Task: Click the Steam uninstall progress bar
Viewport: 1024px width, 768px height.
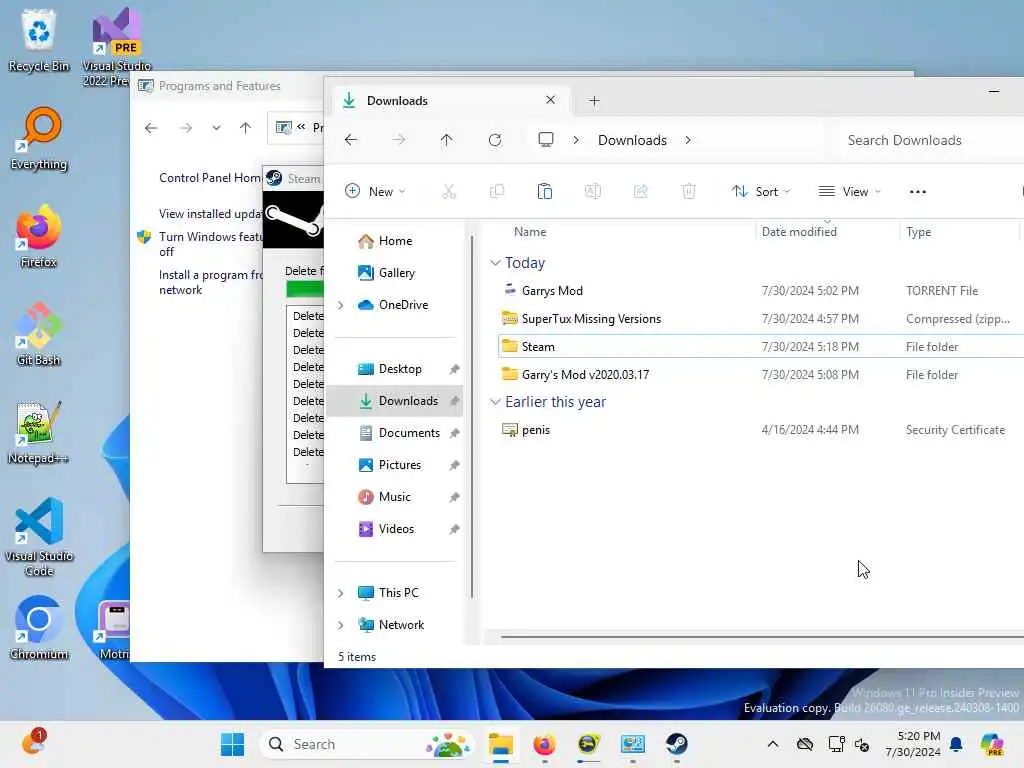Action: pyautogui.click(x=304, y=289)
